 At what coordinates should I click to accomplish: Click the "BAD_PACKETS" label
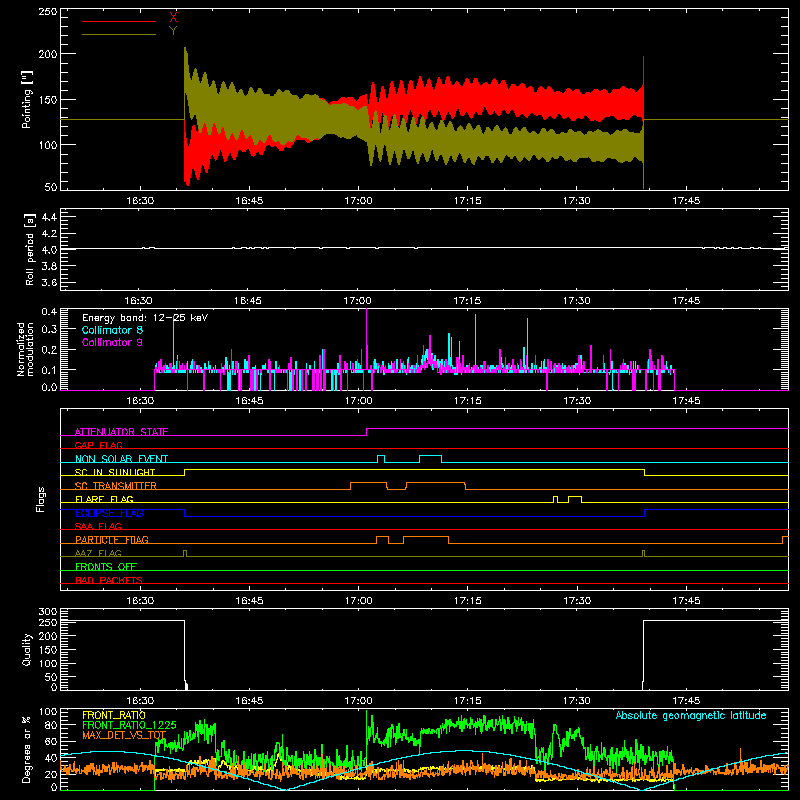(x=109, y=580)
